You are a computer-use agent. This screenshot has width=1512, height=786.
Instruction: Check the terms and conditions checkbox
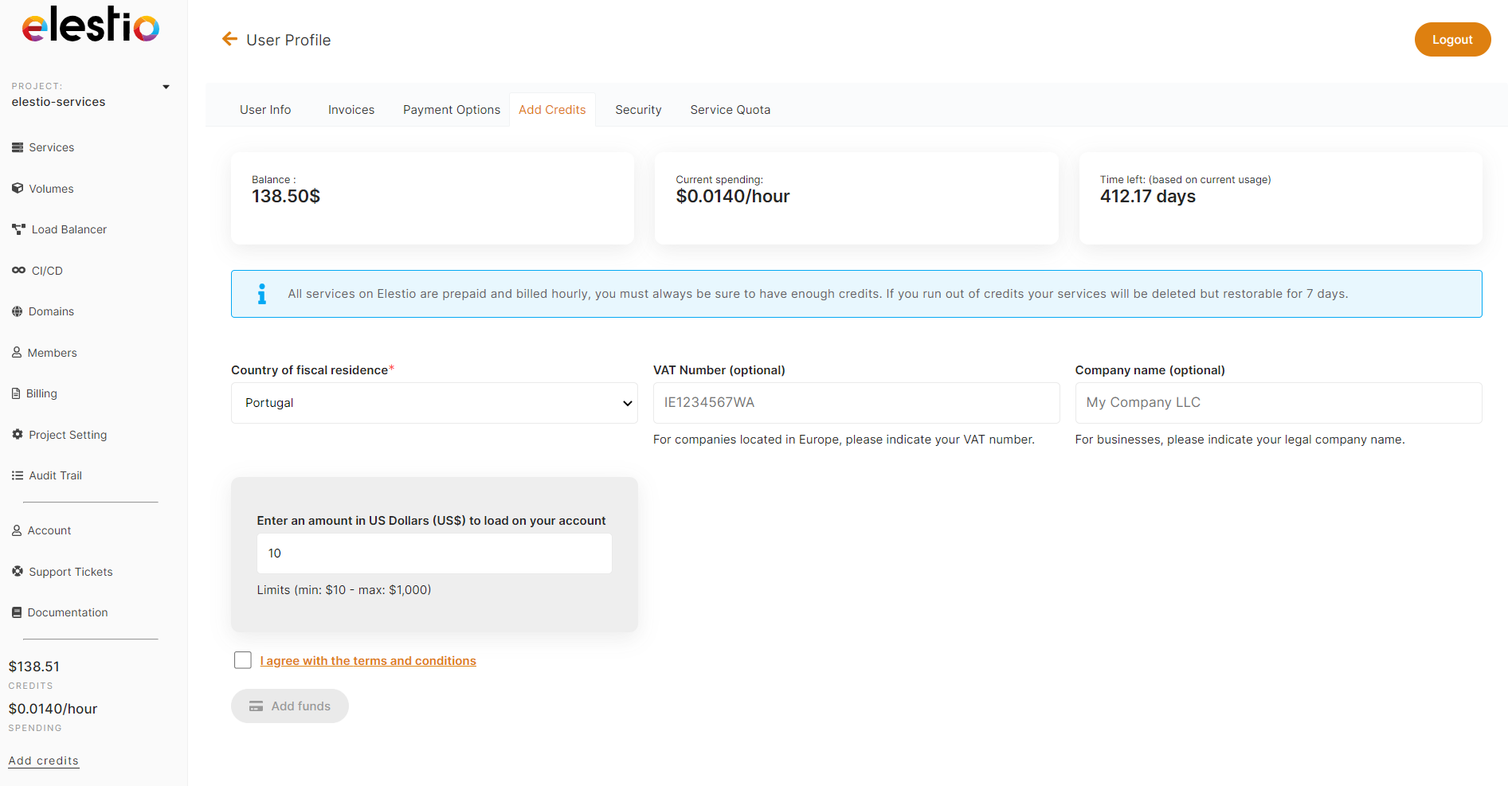243,660
